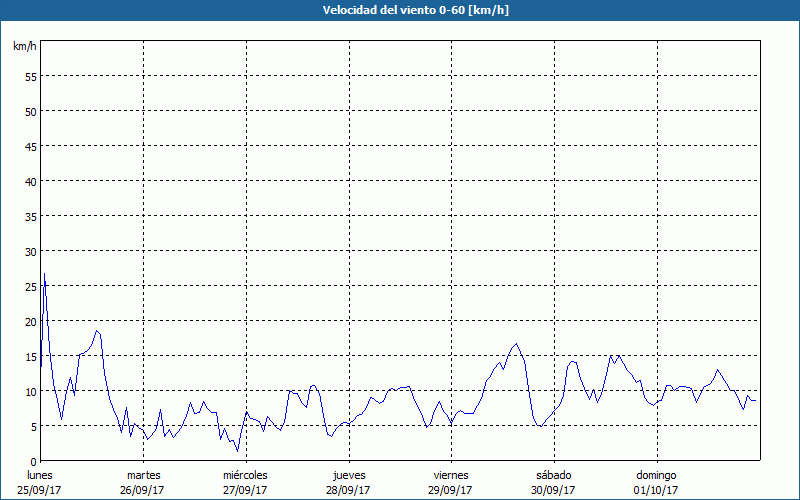800x500 pixels.
Task: Click the 'domingo' day label
Action: (656, 474)
